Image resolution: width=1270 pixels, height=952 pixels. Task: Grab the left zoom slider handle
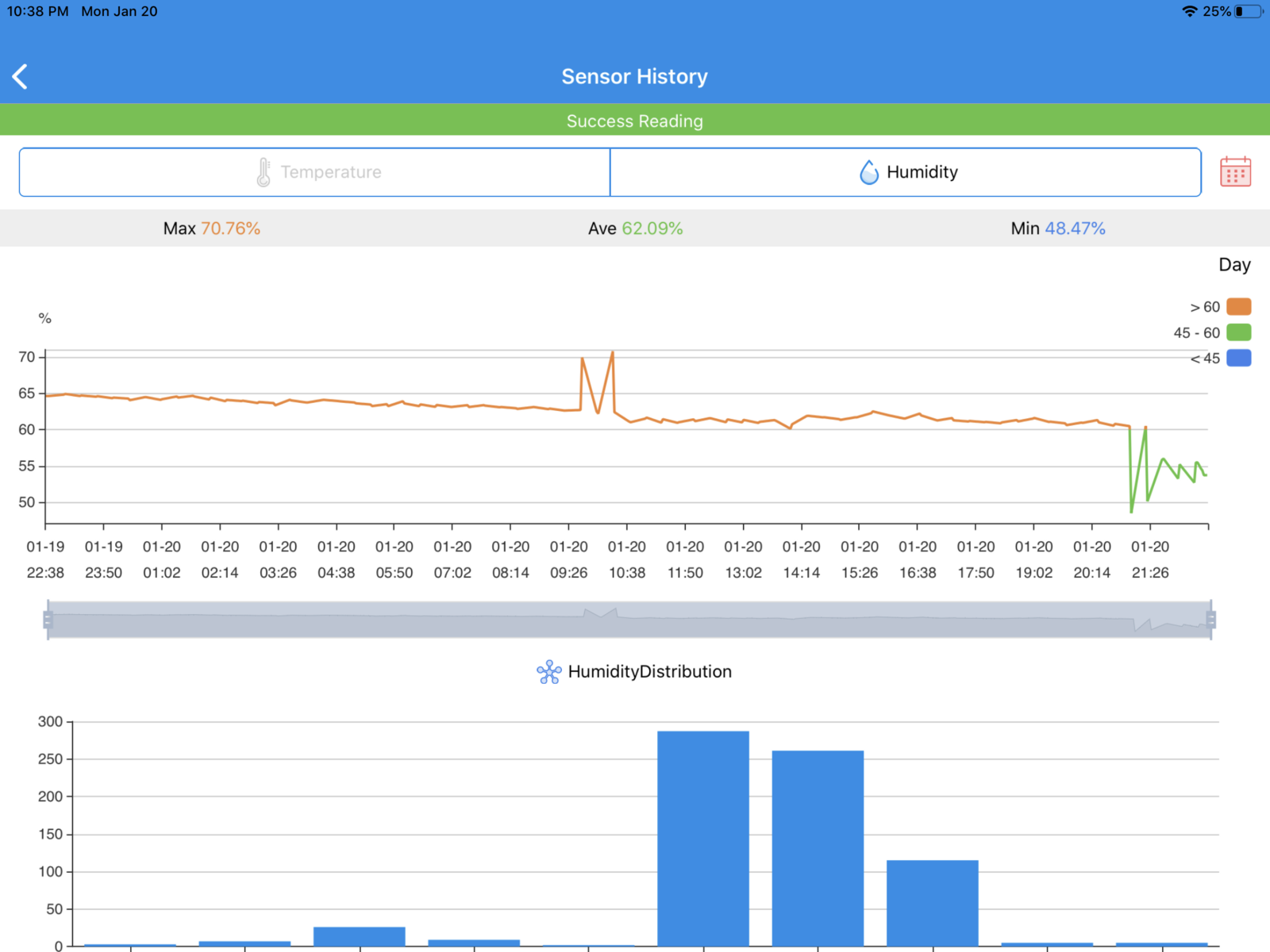point(48,620)
